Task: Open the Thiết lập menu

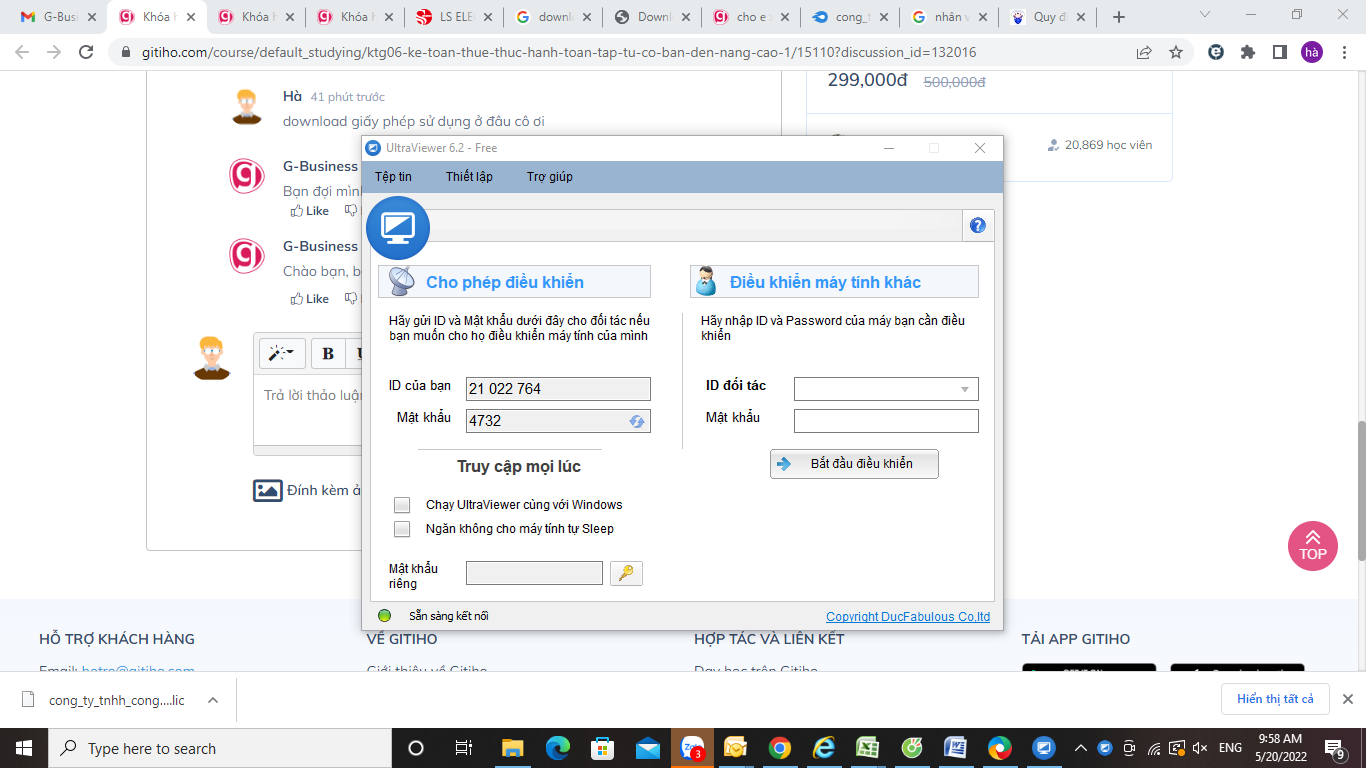Action: pyautogui.click(x=469, y=177)
